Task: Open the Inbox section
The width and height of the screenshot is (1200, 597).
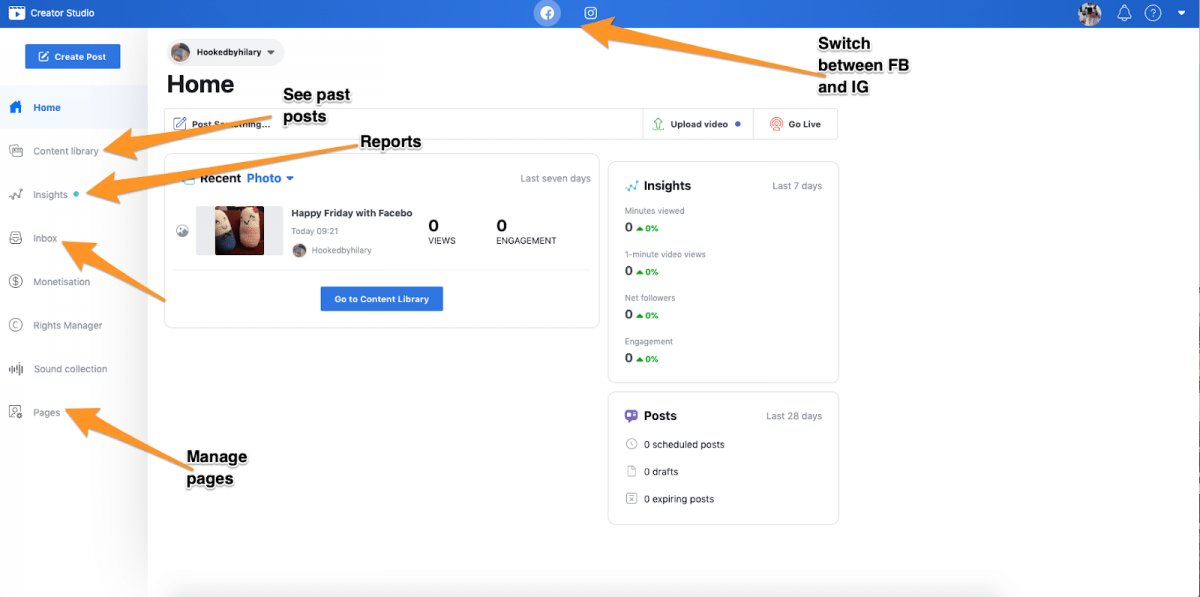Action: pyautogui.click(x=45, y=238)
